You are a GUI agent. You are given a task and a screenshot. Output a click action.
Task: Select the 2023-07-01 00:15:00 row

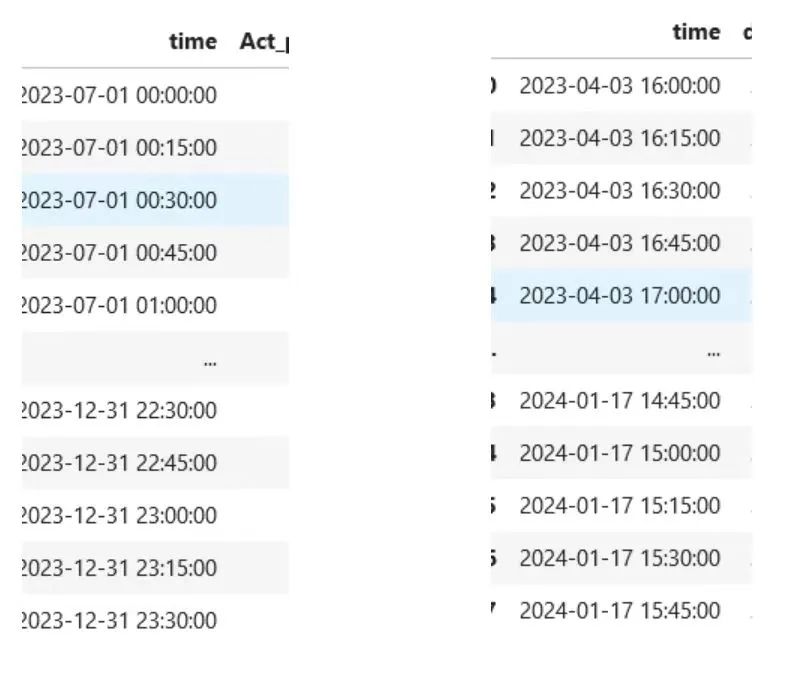click(x=155, y=148)
